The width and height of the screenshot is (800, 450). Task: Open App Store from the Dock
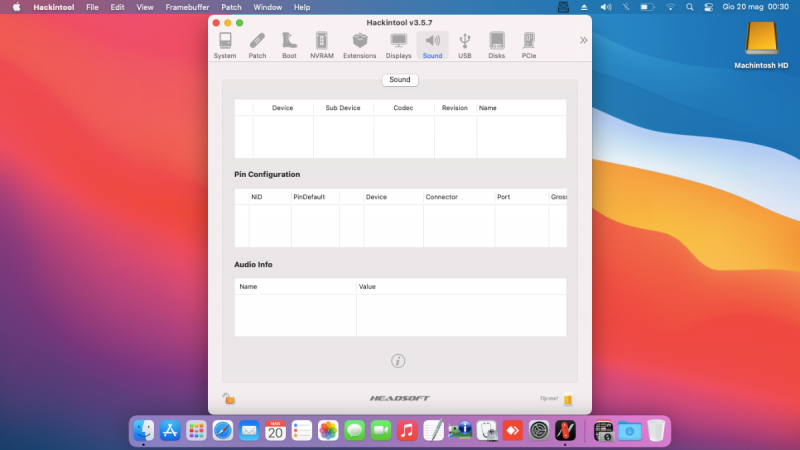click(170, 431)
